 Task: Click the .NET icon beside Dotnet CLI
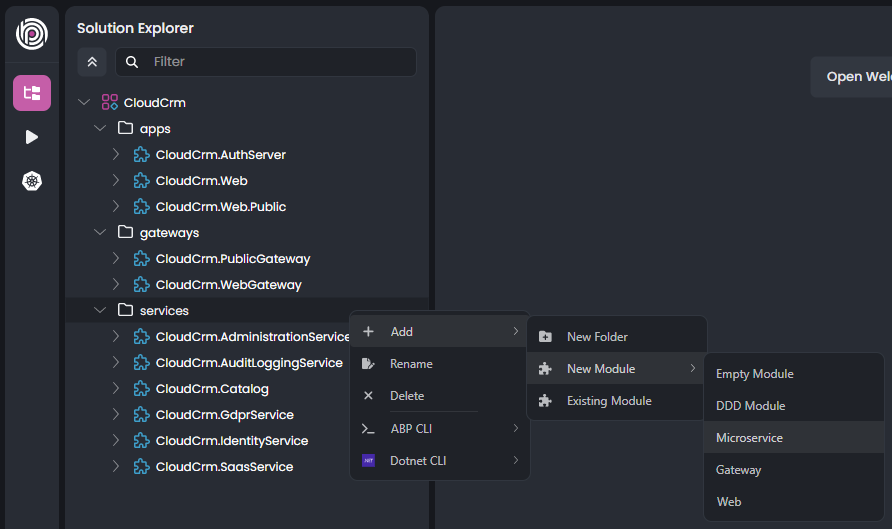coord(368,461)
